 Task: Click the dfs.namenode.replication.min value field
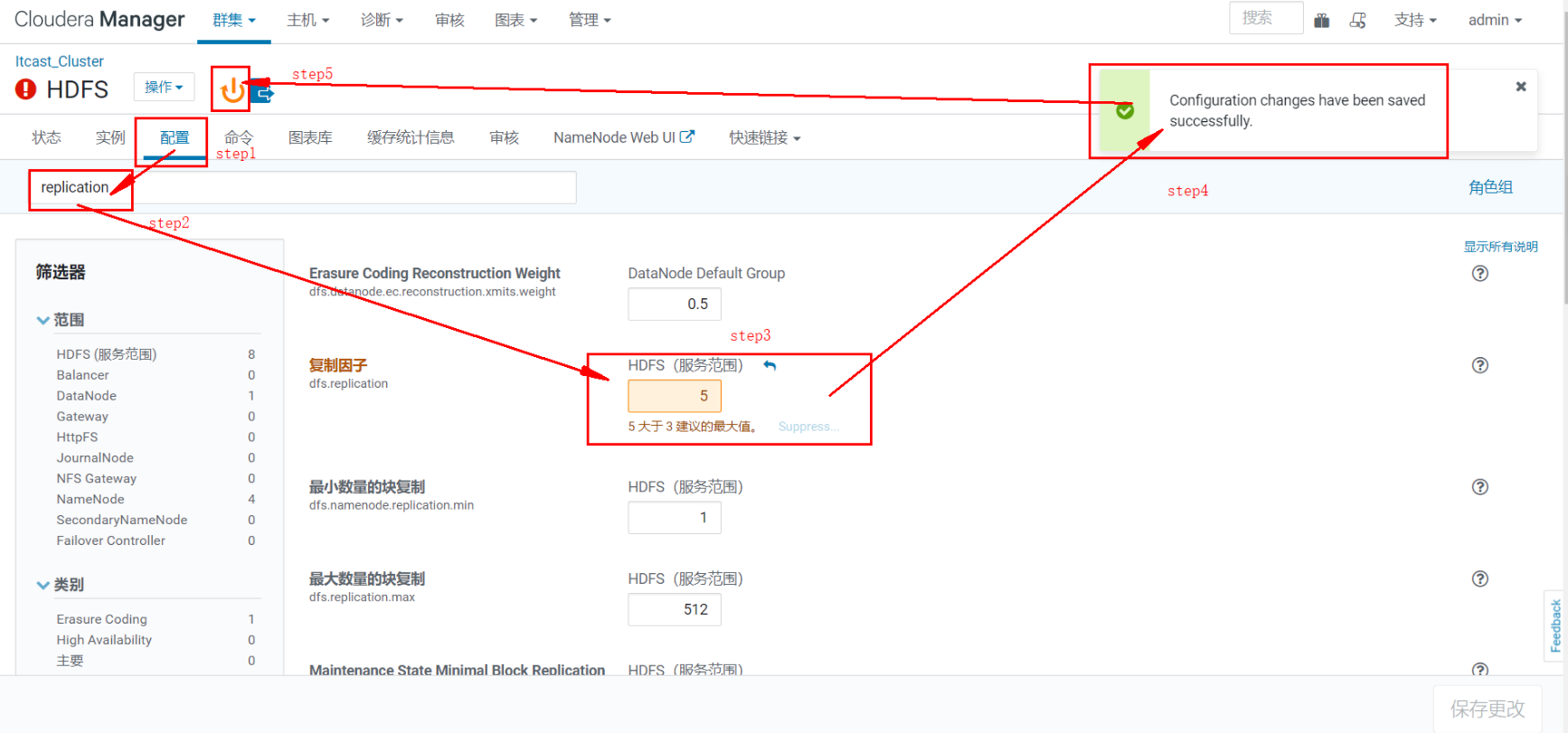coord(675,518)
